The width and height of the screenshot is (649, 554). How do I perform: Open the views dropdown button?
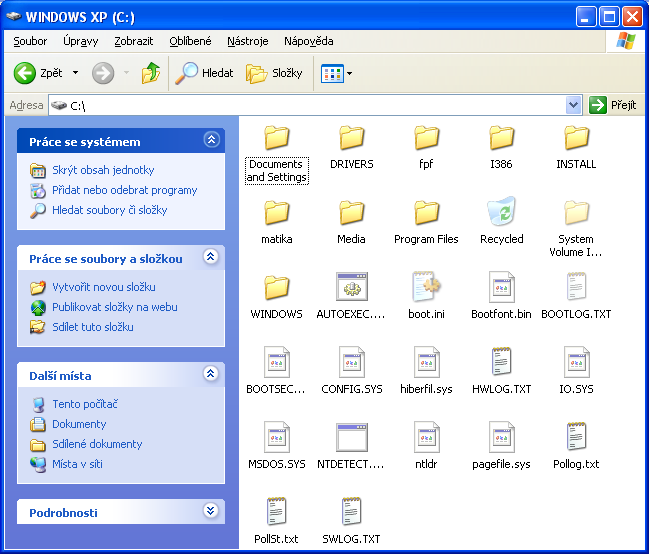[x=337, y=74]
